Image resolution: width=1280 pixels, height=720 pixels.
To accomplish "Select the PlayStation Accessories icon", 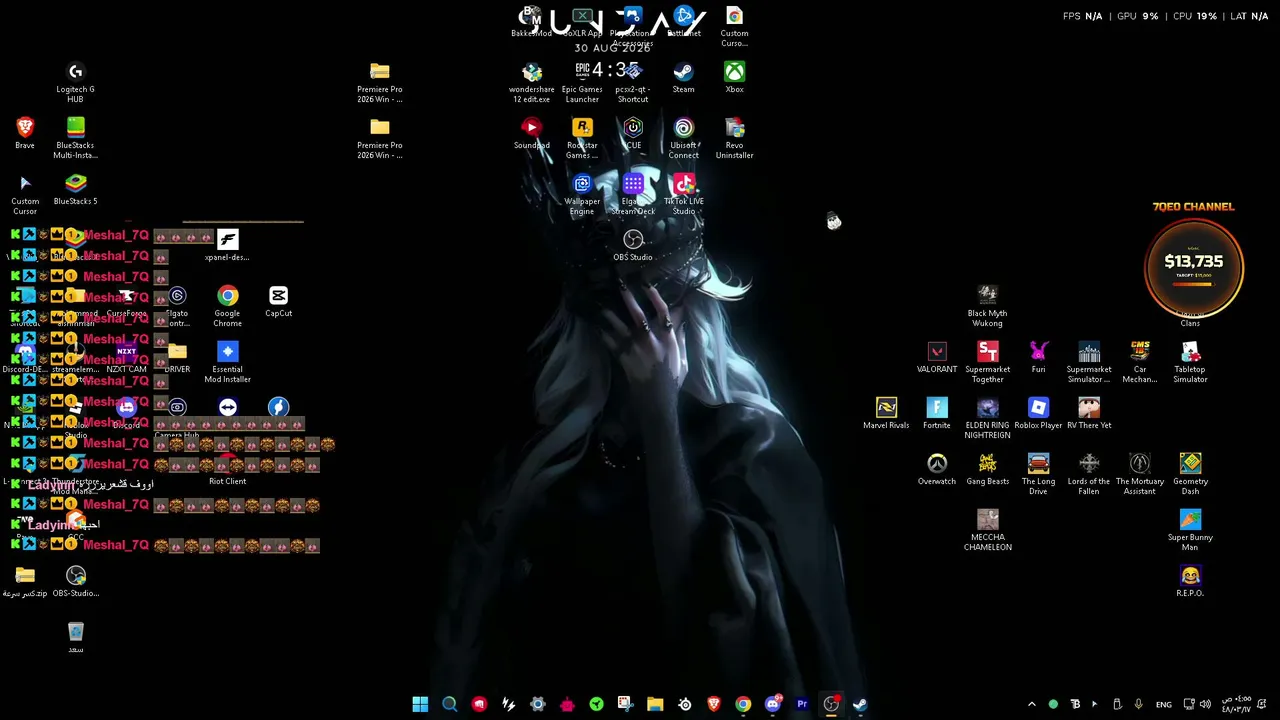I will tap(633, 27).
